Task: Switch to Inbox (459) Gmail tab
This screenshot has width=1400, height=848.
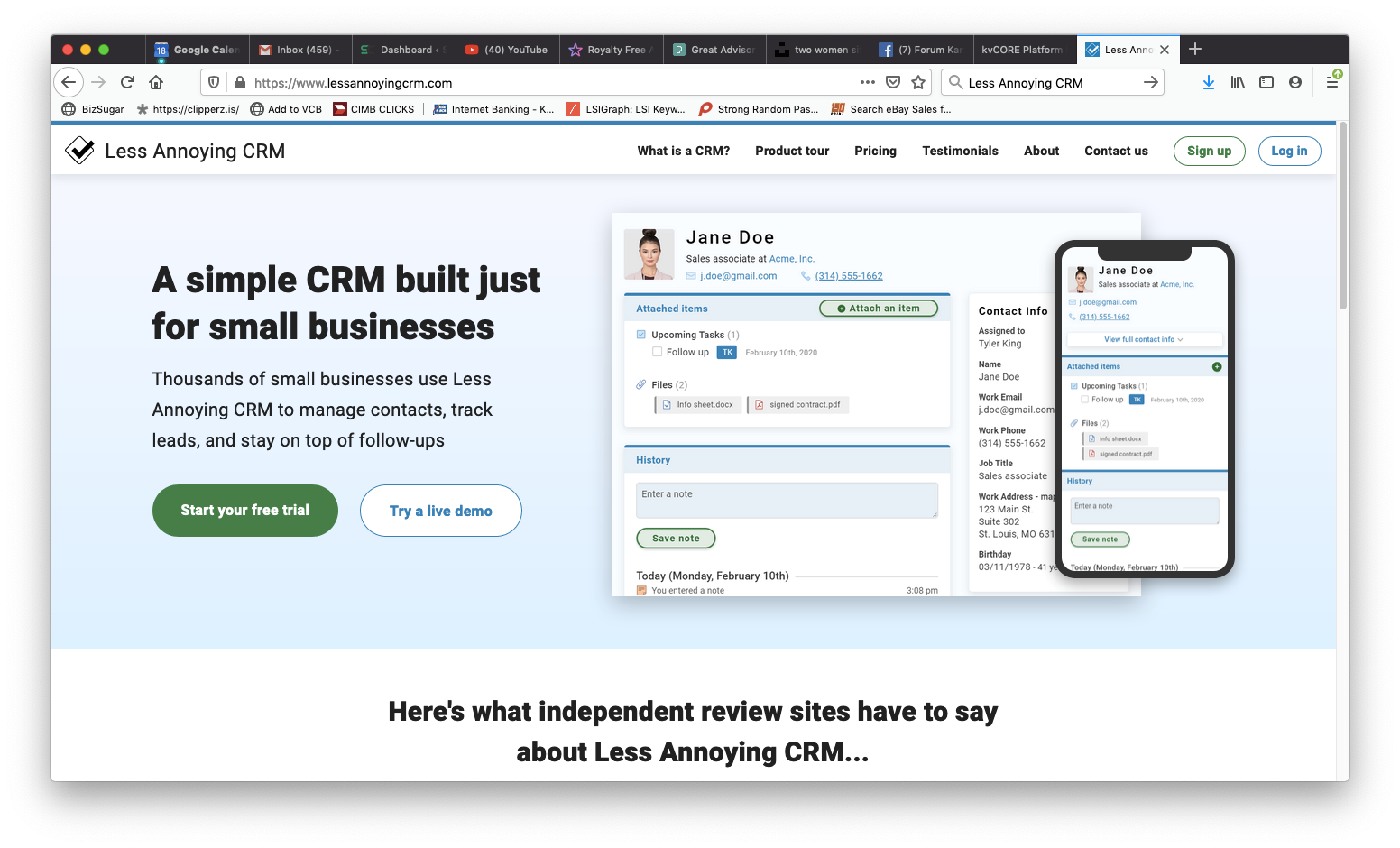Action: (x=299, y=50)
